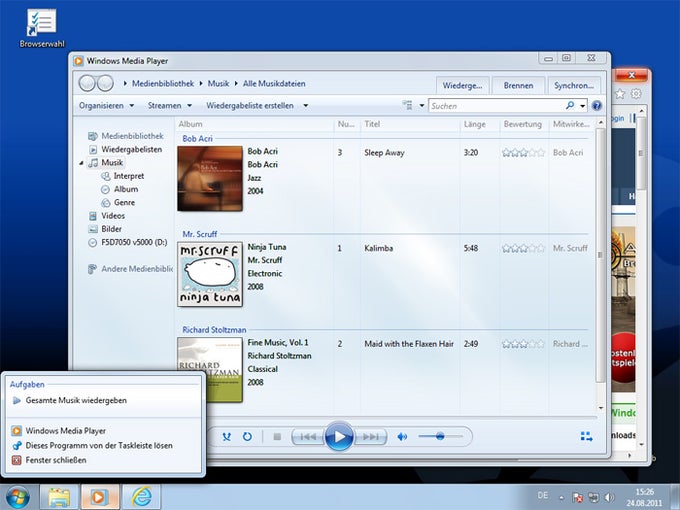Skip to next track
Screen dimensions: 680x510
click(x=371, y=437)
